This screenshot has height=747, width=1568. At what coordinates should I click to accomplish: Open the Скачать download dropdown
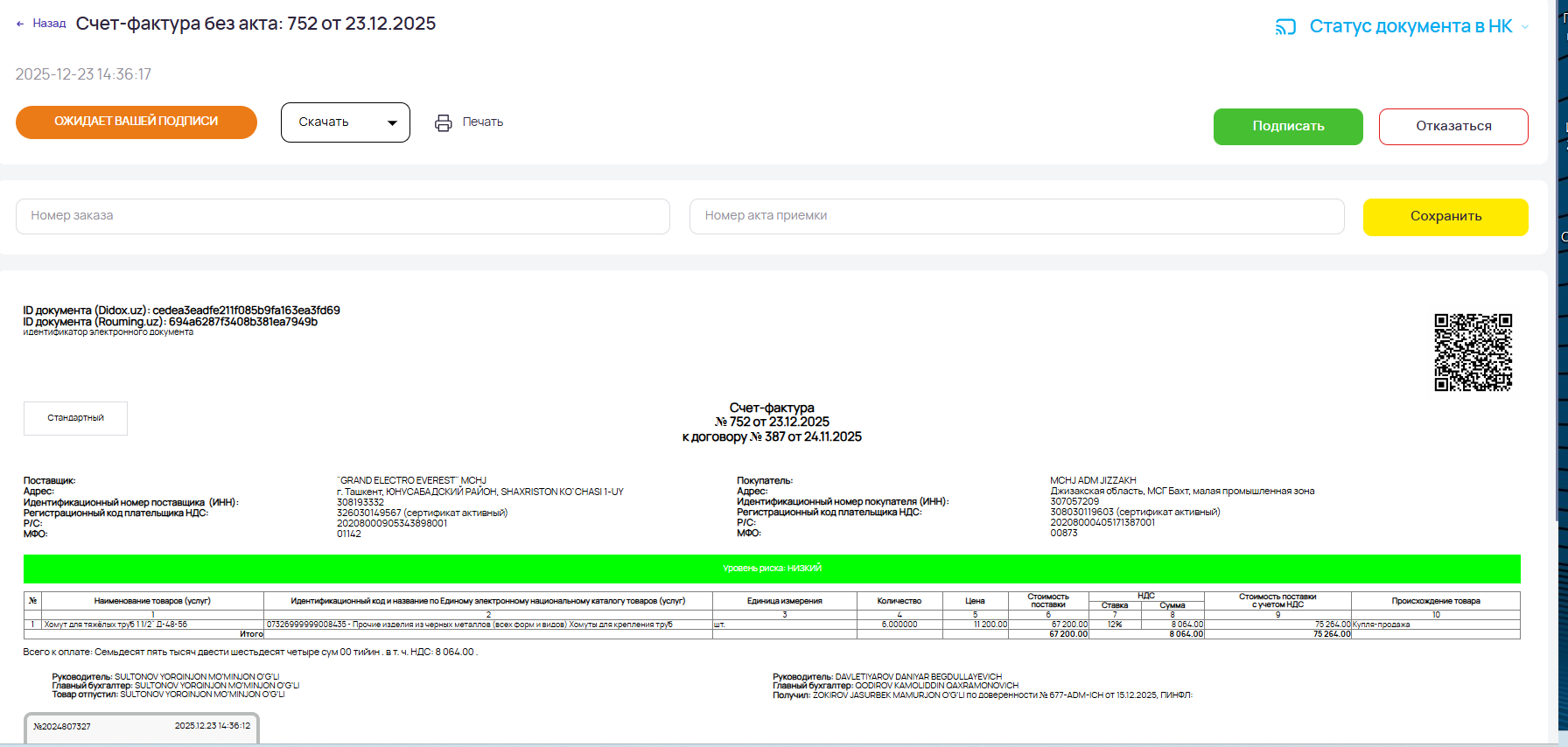click(346, 122)
